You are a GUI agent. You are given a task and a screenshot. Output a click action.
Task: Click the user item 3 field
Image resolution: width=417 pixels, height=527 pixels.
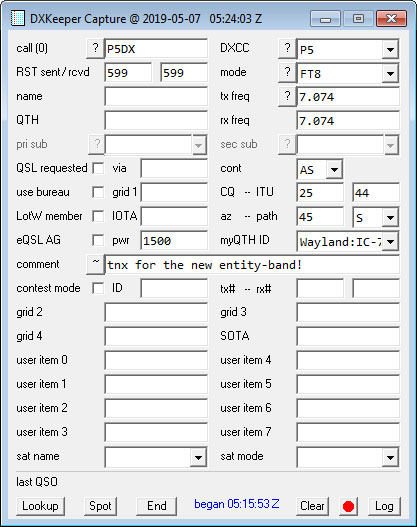pos(156,432)
